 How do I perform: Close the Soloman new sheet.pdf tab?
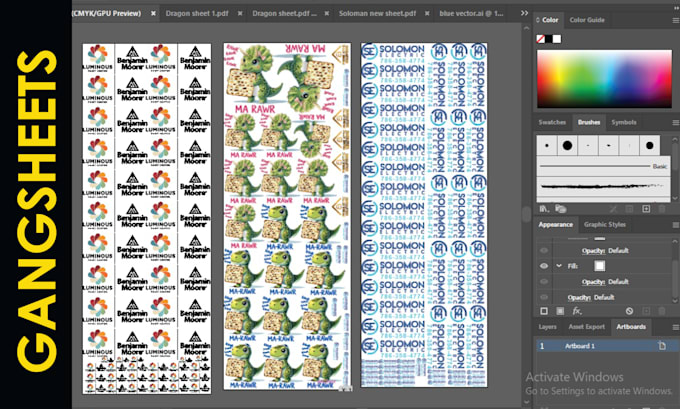[x=427, y=13]
